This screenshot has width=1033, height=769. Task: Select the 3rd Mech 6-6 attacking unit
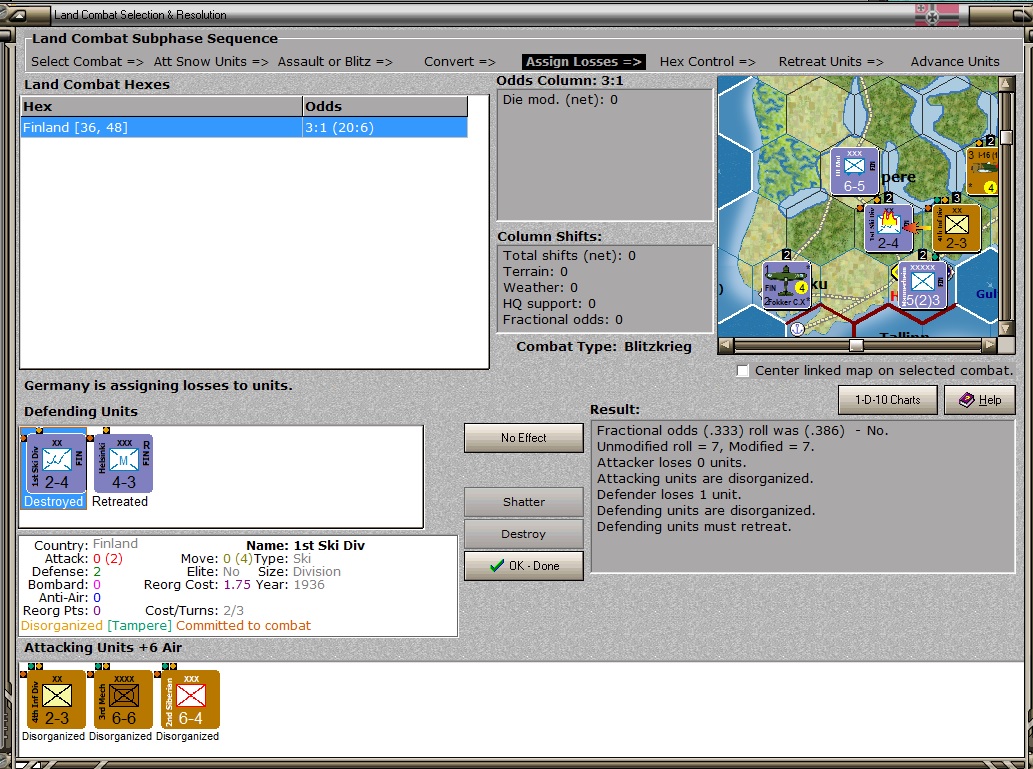[123, 699]
